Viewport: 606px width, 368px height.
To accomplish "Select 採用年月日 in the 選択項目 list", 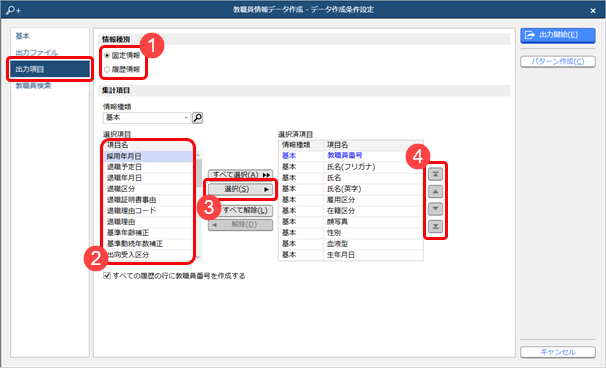I will point(149,157).
